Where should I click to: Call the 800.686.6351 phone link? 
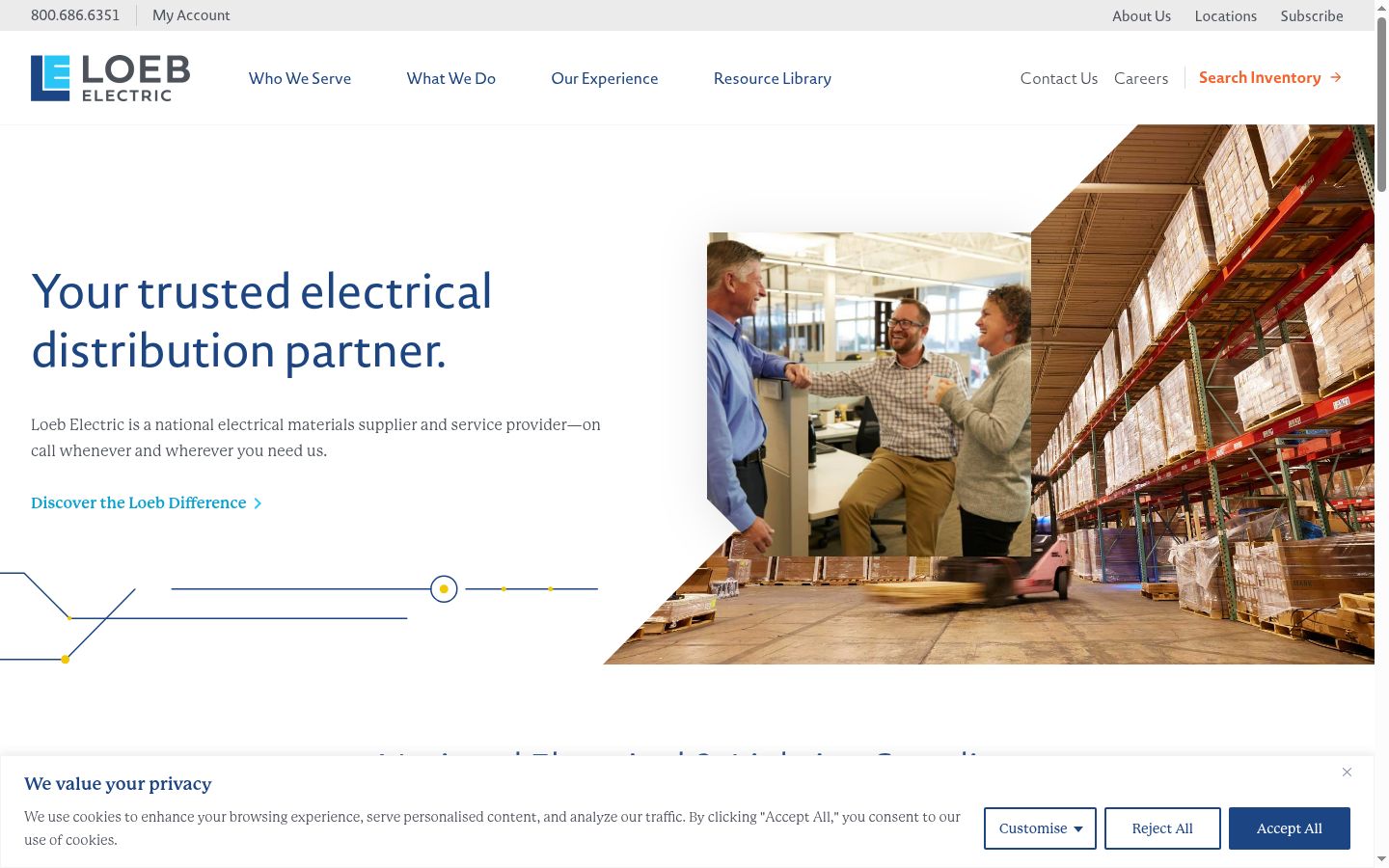coord(75,15)
